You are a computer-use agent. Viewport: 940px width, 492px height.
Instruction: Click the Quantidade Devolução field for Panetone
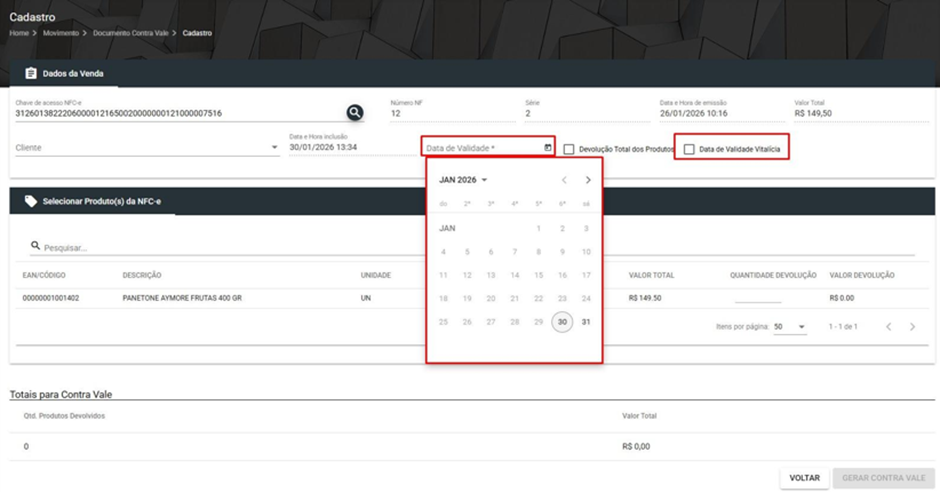pyautogui.click(x=758, y=297)
